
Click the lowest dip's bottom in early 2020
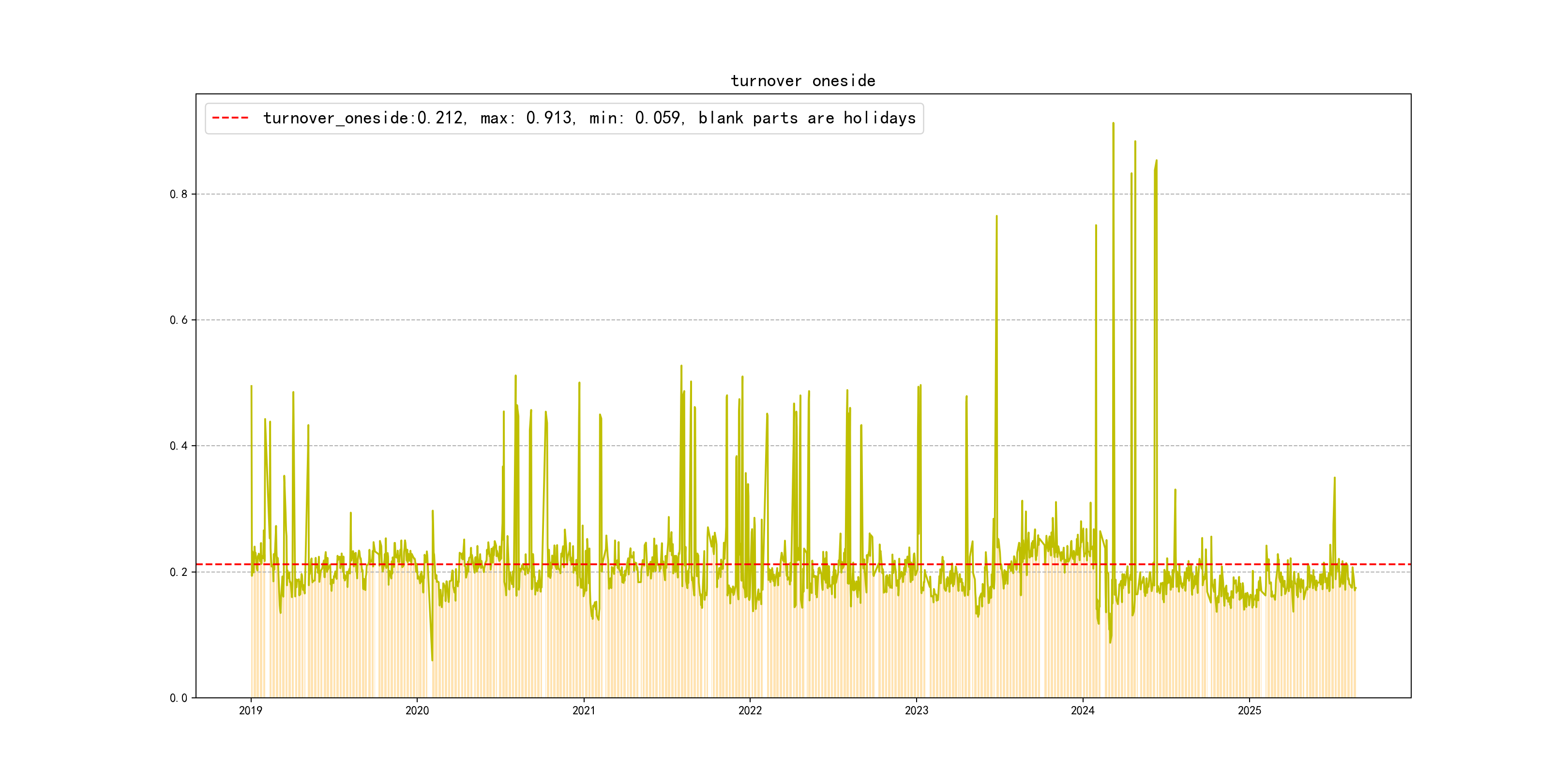[432, 660]
